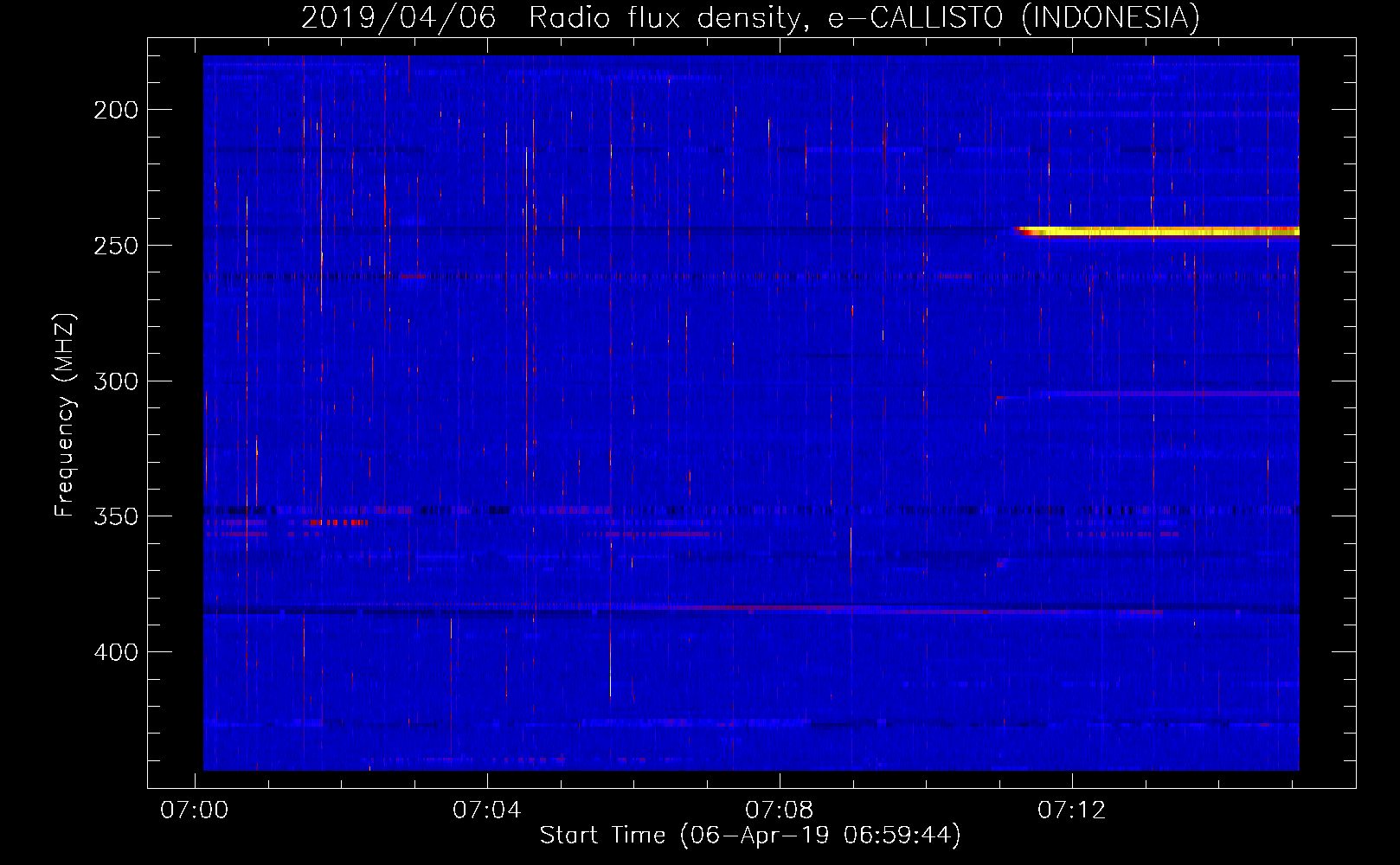The height and width of the screenshot is (865, 1400).
Task: Click the 'Start Time (06-Apr-19 06:59:44)' axis label
Action: coord(750,836)
